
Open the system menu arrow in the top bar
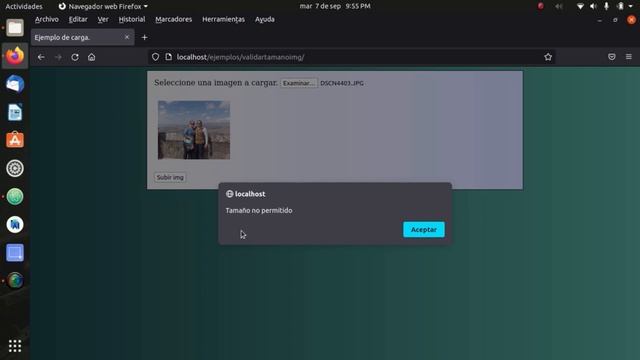[x=630, y=6]
